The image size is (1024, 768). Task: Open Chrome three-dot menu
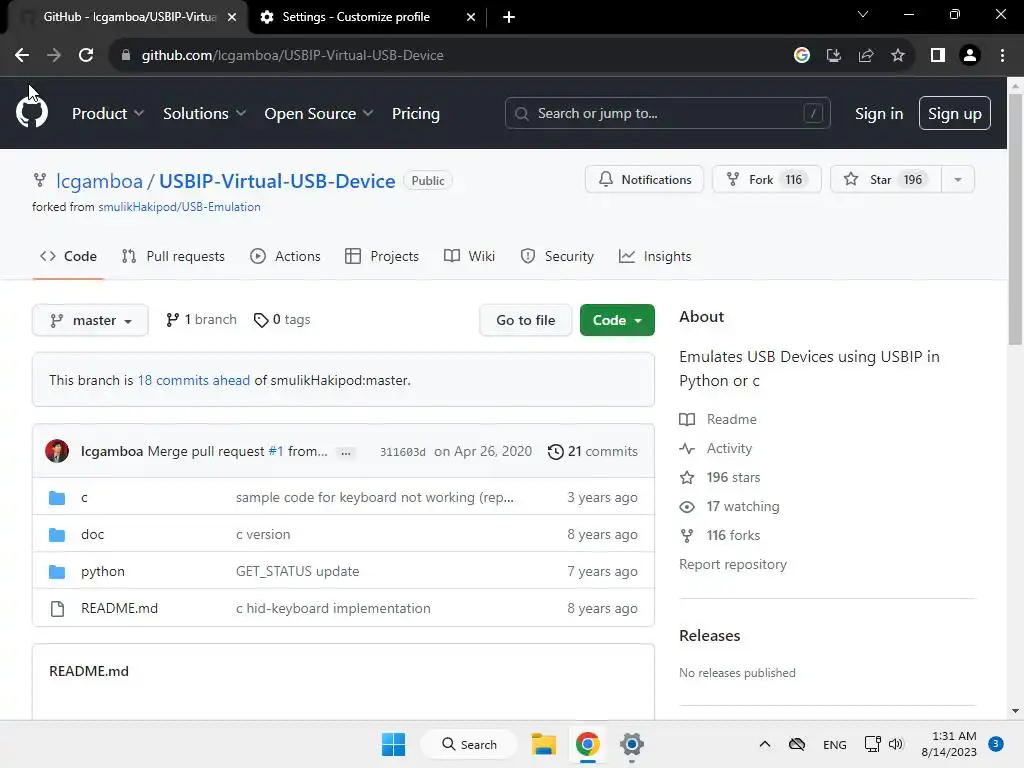1002,56
